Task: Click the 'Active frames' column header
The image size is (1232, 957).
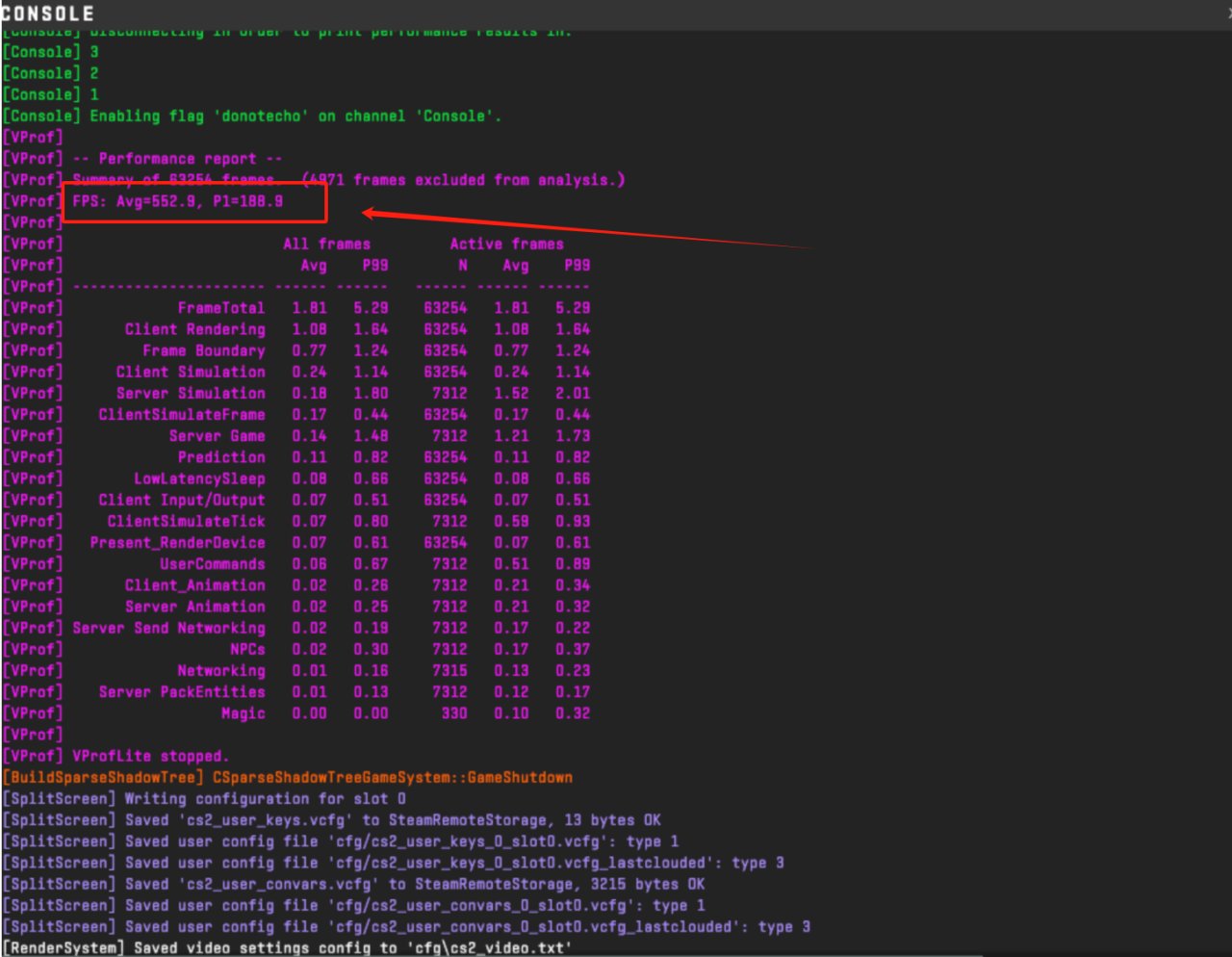Action: [x=506, y=244]
